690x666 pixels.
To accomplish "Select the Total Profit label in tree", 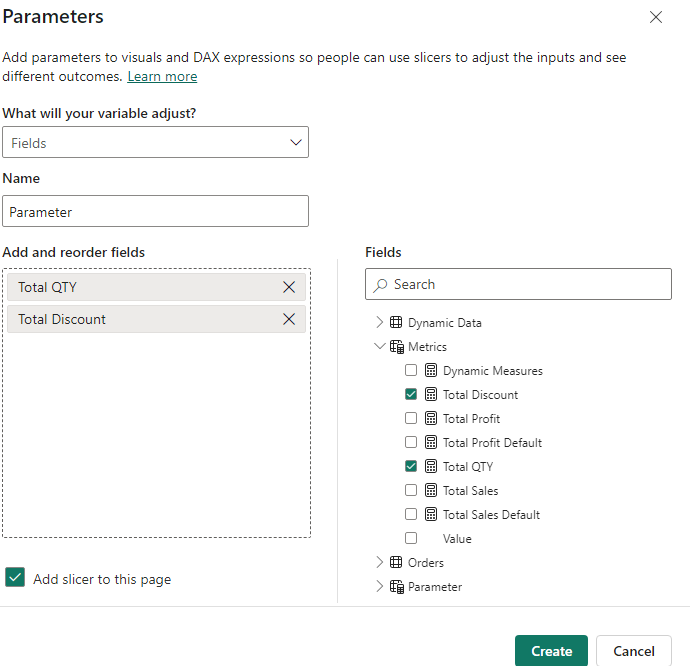I will pos(471,419).
